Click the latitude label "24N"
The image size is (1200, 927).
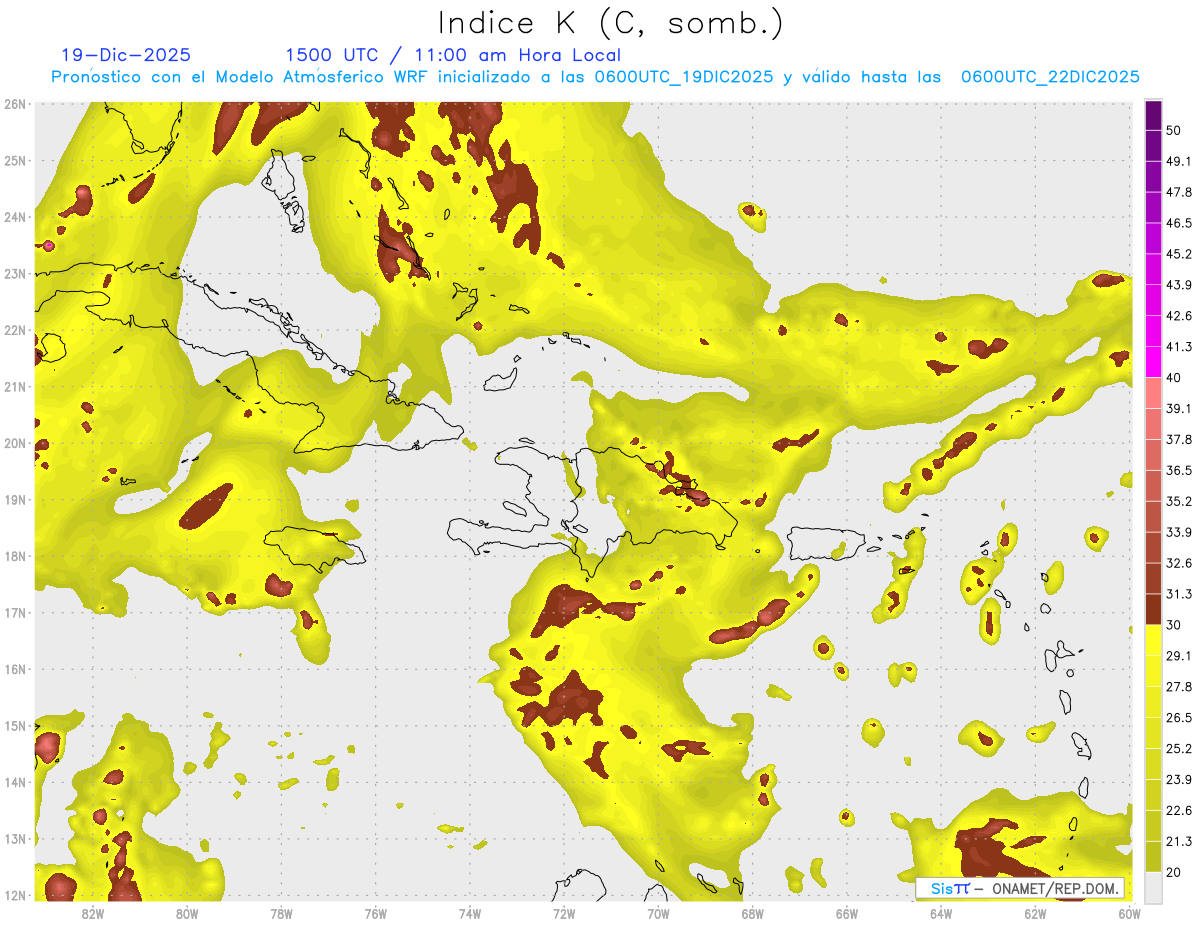15,217
